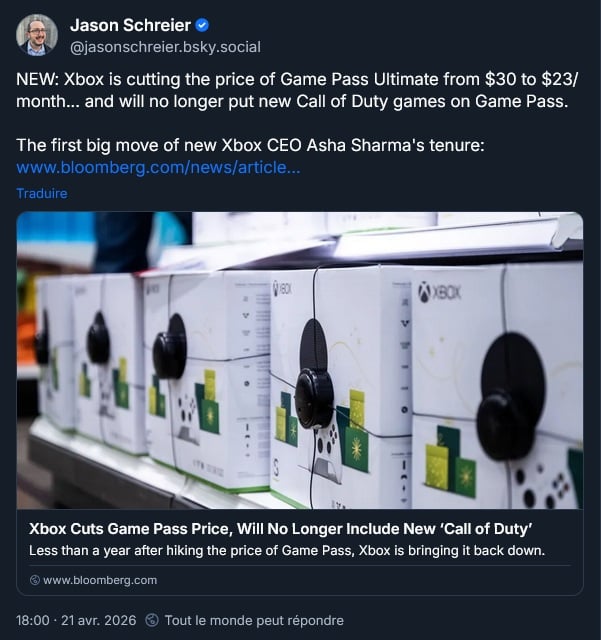This screenshot has width=601, height=640.
Task: Open the Xbox boxes preview image
Action: click(x=300, y=360)
